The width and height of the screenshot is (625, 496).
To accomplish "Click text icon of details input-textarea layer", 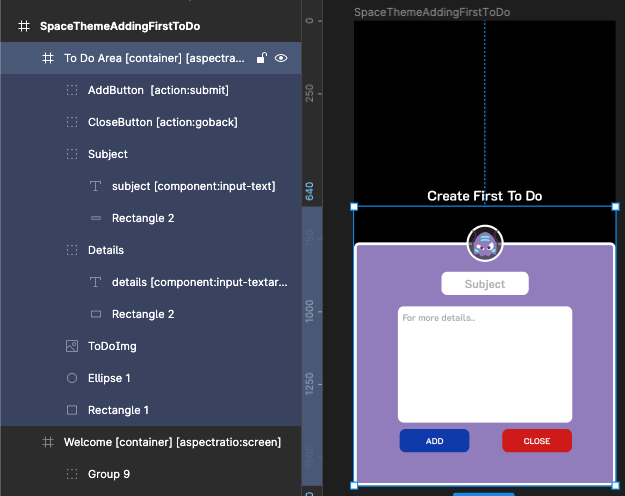I will coord(96,282).
